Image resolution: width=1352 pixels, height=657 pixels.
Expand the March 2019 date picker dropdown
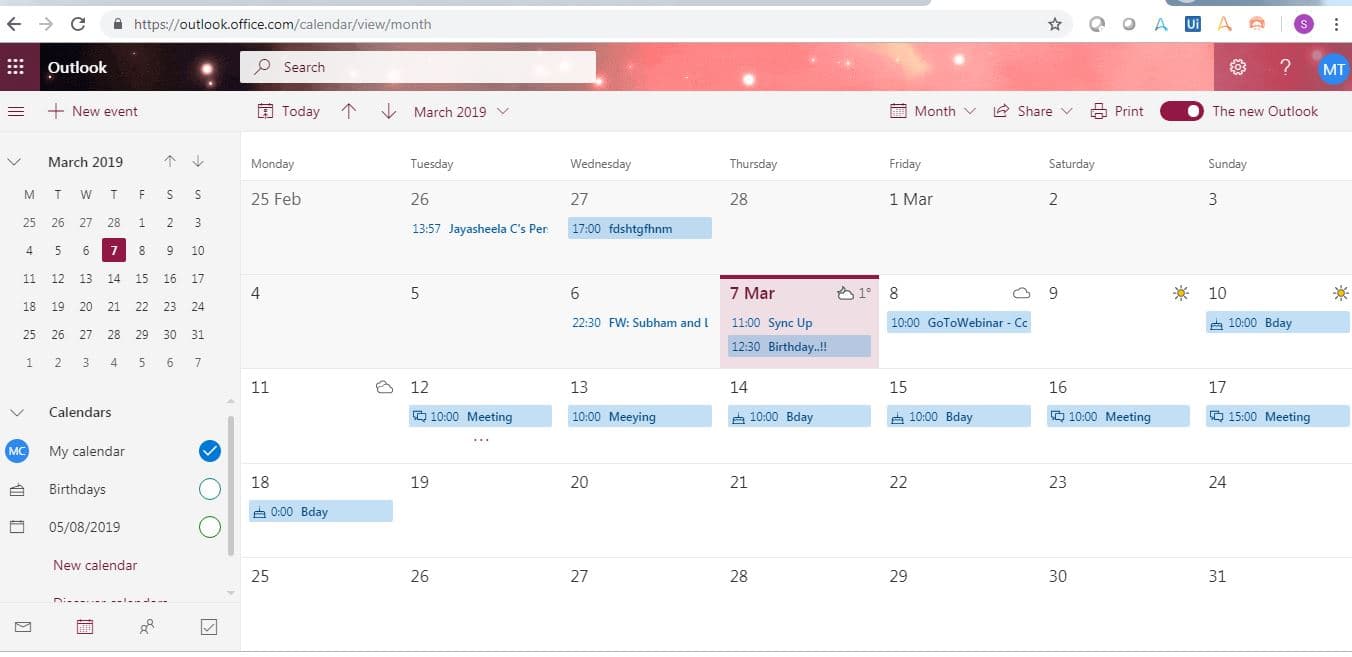point(461,111)
